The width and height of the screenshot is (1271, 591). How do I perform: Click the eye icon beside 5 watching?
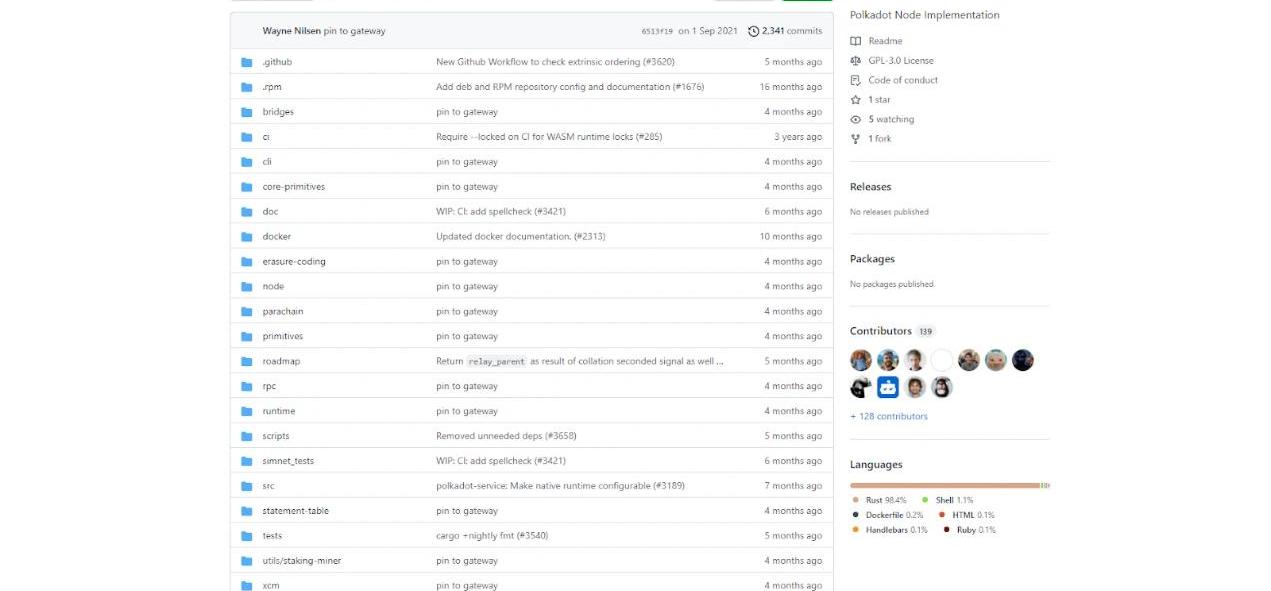tap(855, 119)
